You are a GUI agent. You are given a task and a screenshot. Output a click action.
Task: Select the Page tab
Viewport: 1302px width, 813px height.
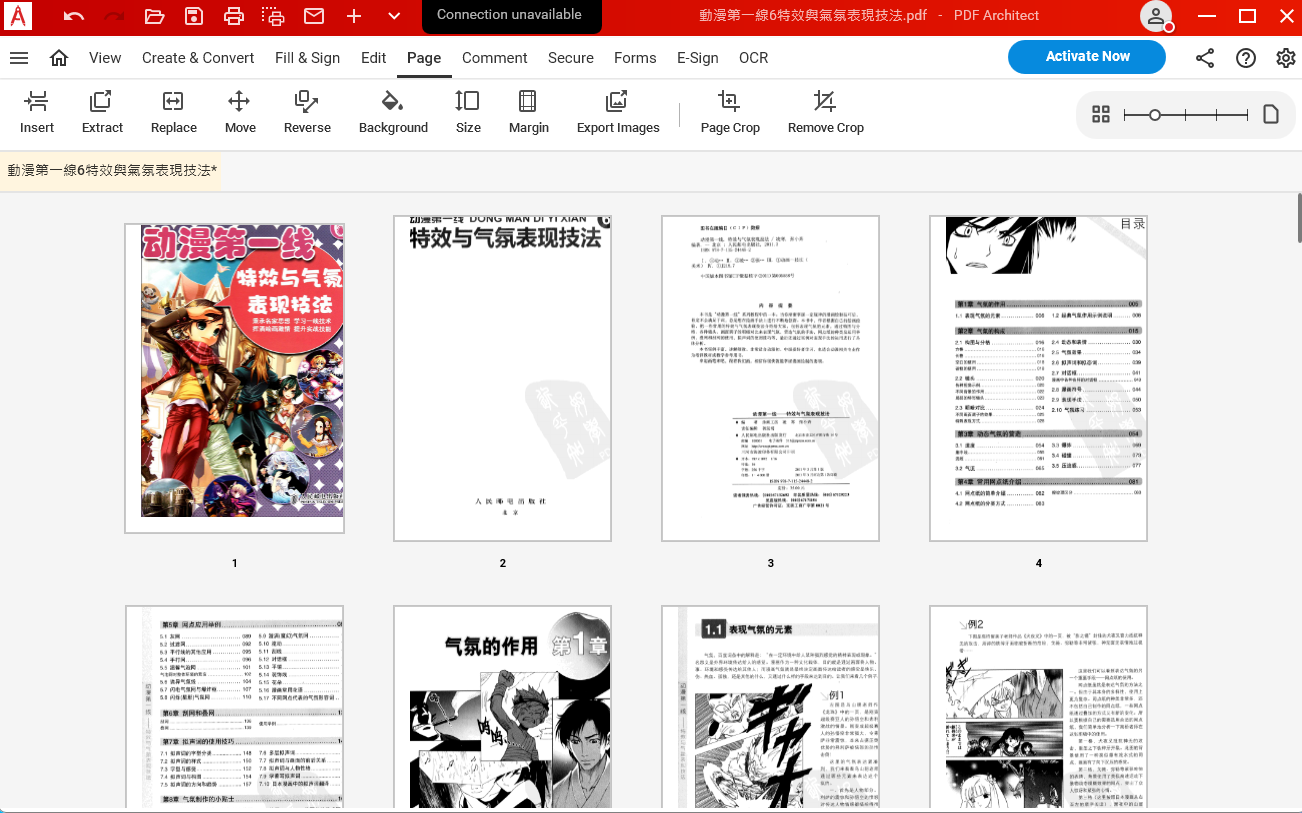point(424,58)
